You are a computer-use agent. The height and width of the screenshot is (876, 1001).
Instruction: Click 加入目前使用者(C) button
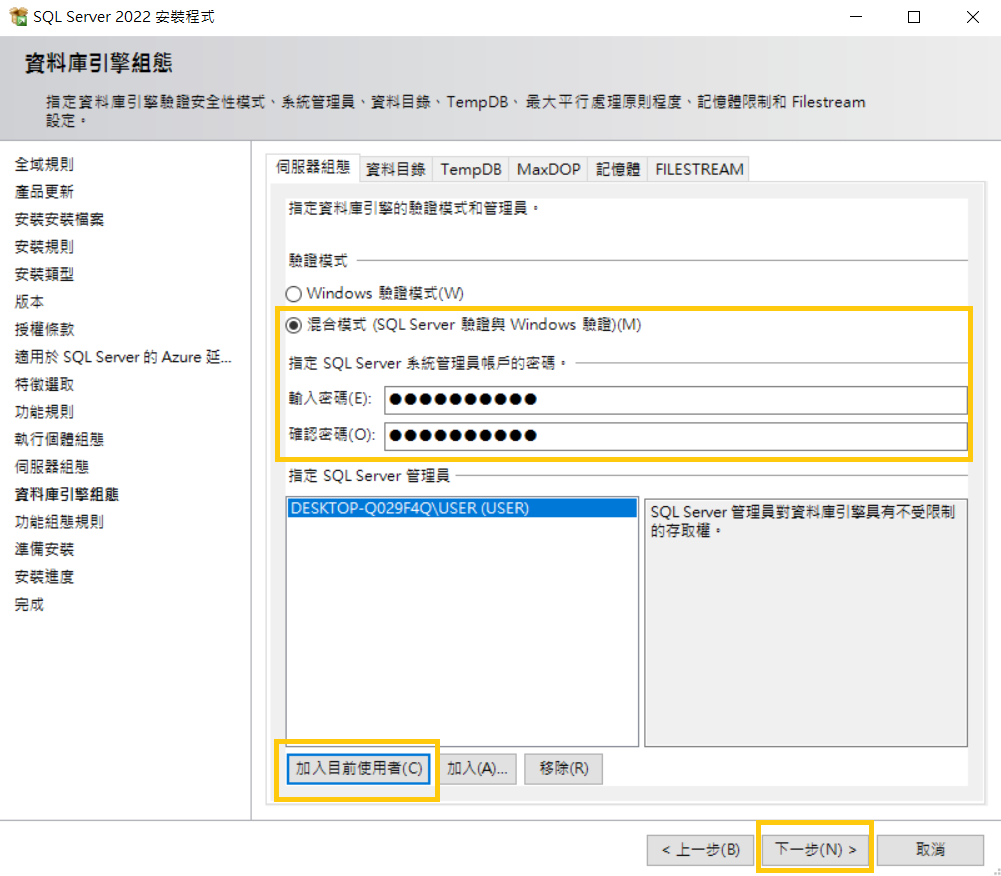pos(359,769)
